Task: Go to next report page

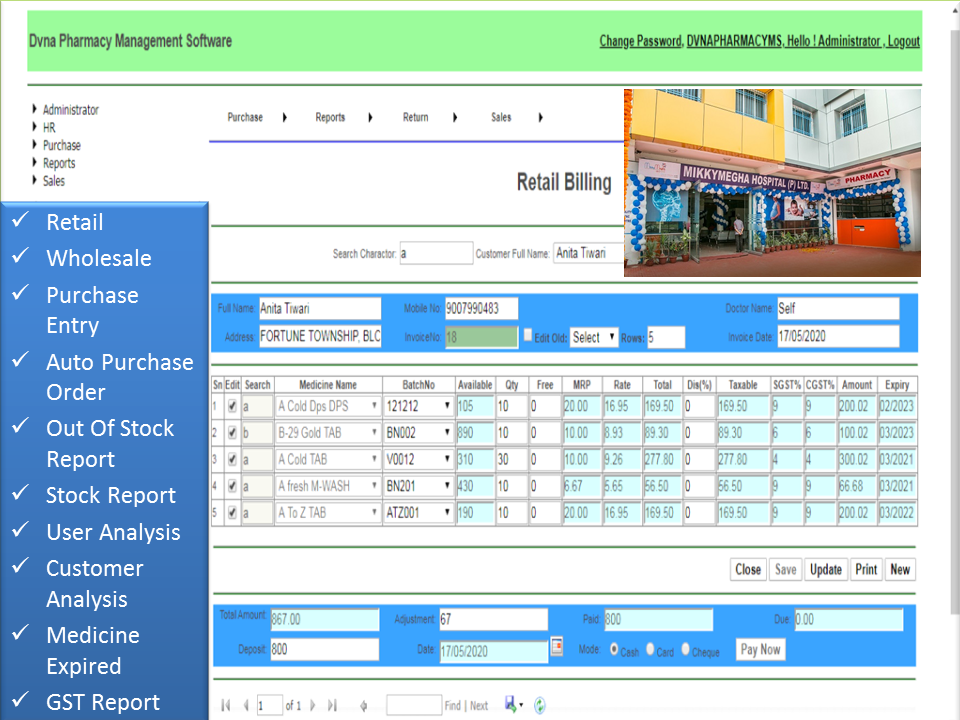Action: point(311,705)
